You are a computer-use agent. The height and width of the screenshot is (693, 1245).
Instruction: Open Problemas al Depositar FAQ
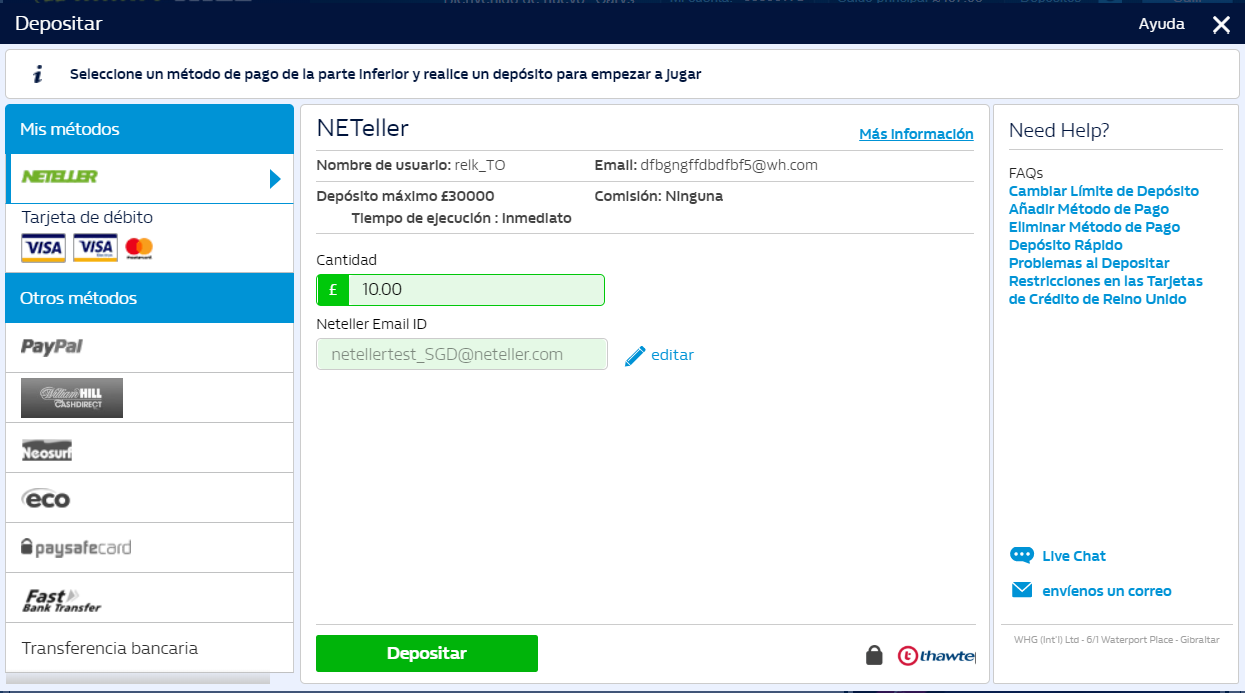coord(1089,263)
